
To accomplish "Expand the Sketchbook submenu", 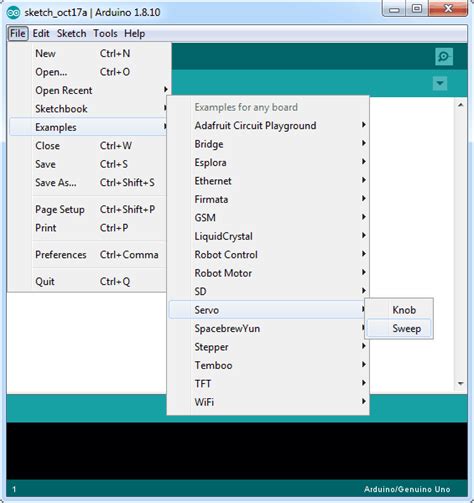I will pos(88,109).
